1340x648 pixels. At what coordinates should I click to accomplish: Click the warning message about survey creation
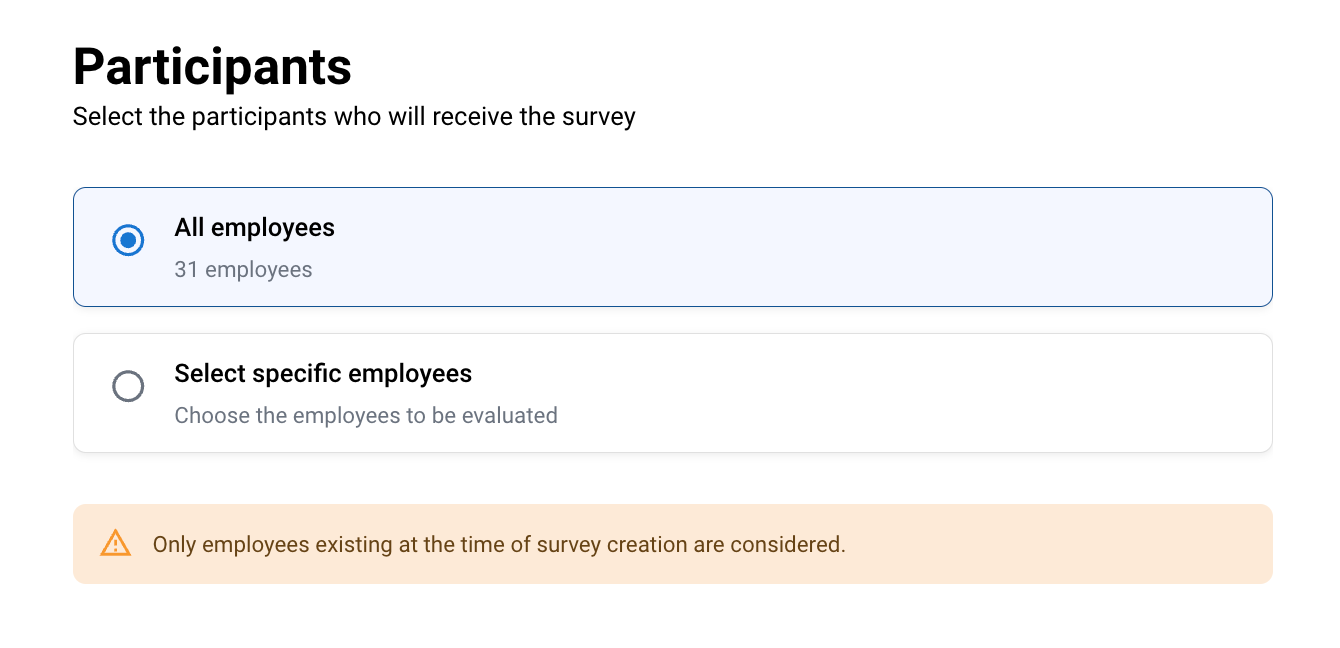pos(499,545)
